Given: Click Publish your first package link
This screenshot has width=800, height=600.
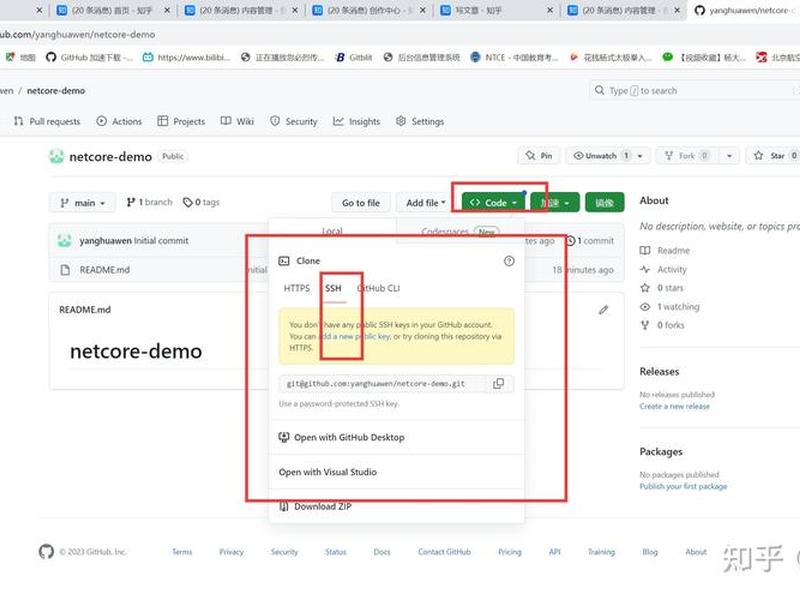Looking at the screenshot, I should pos(683,486).
